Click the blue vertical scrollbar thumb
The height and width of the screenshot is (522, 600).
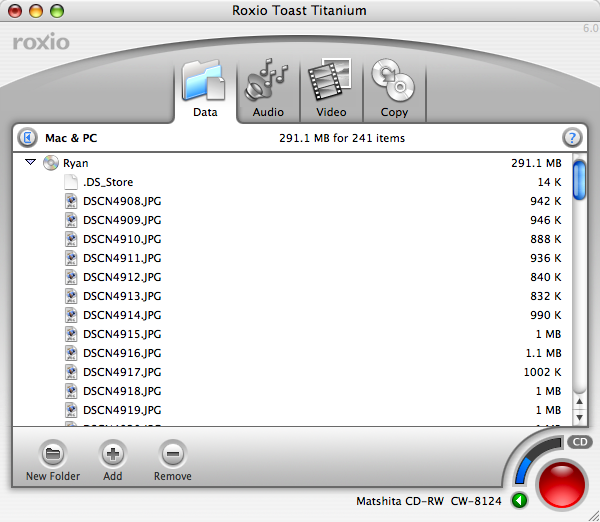[579, 180]
